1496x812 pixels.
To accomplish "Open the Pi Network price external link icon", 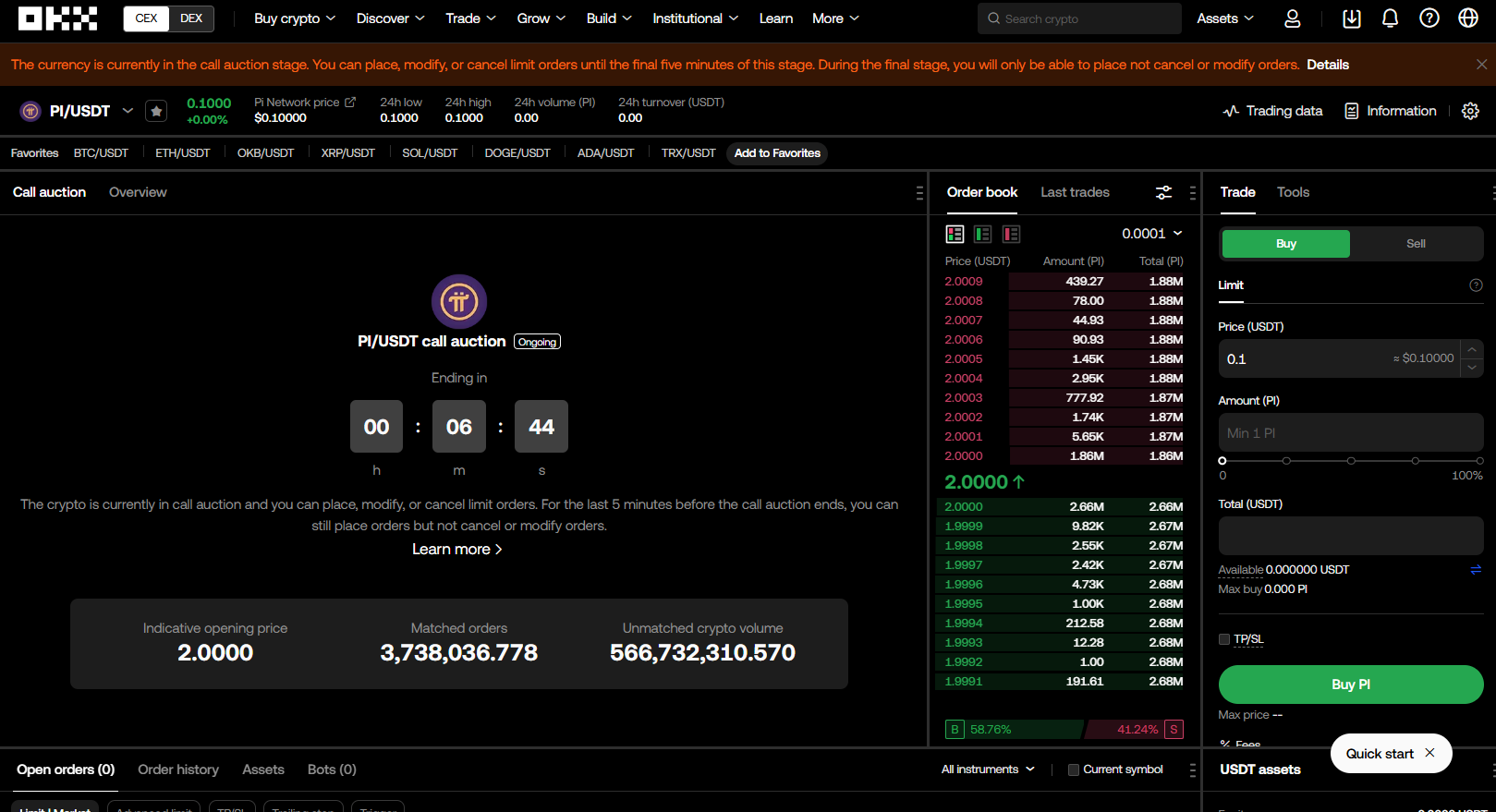I will (x=350, y=103).
